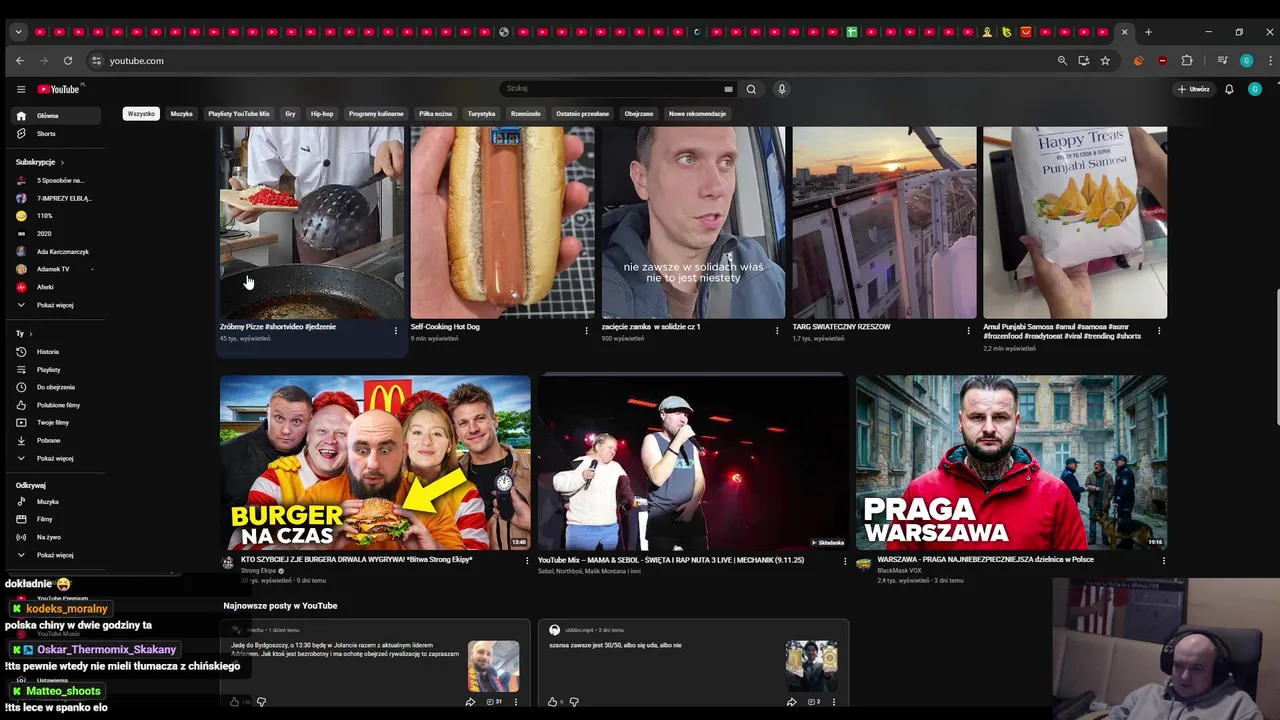Open the YouTube hamburger guide menu
The height and width of the screenshot is (720, 1280).
click(x=21, y=89)
